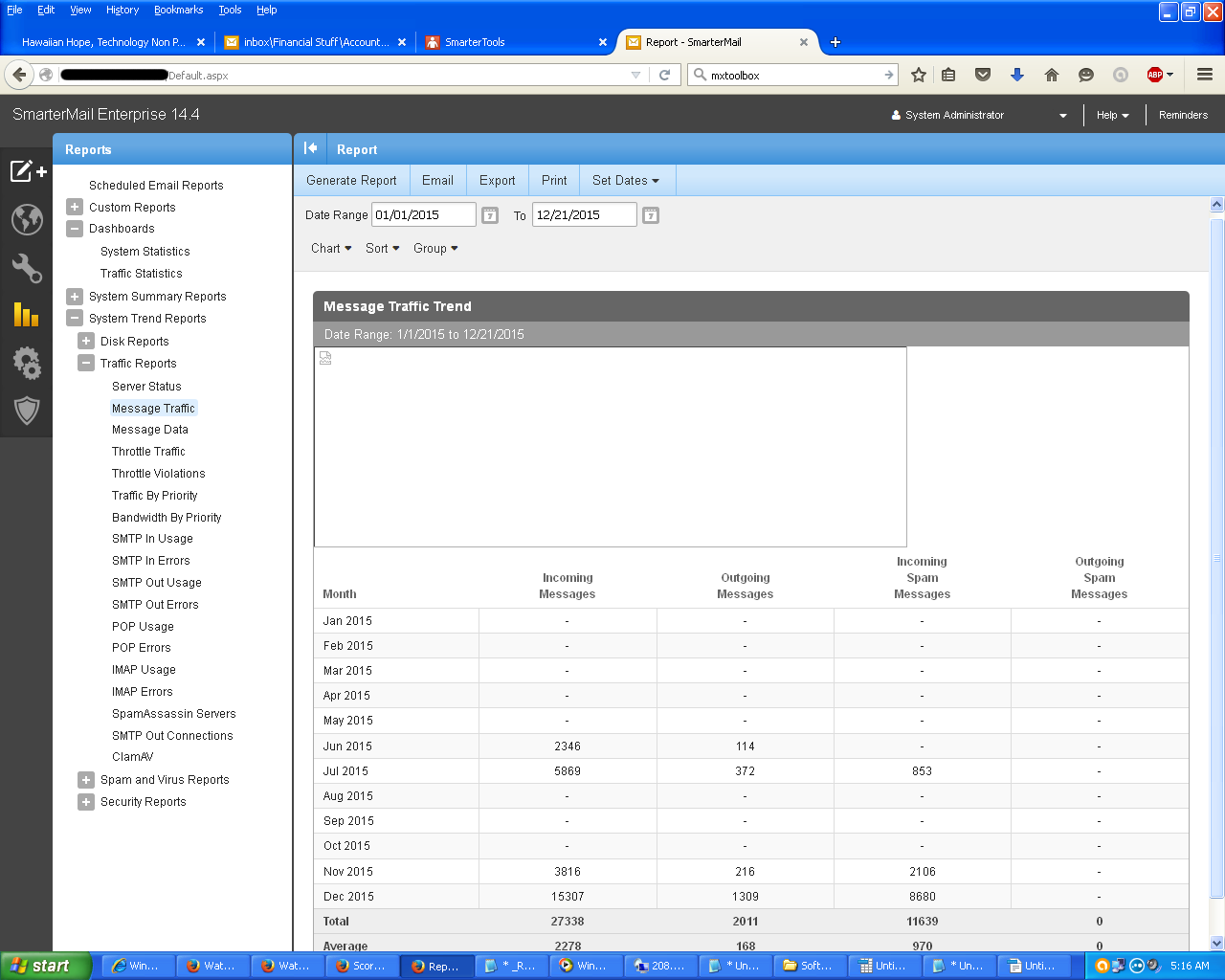Collapse the sidebar with the arrow icon
Viewport: 1225px width, 980px height.
pyautogui.click(x=310, y=148)
